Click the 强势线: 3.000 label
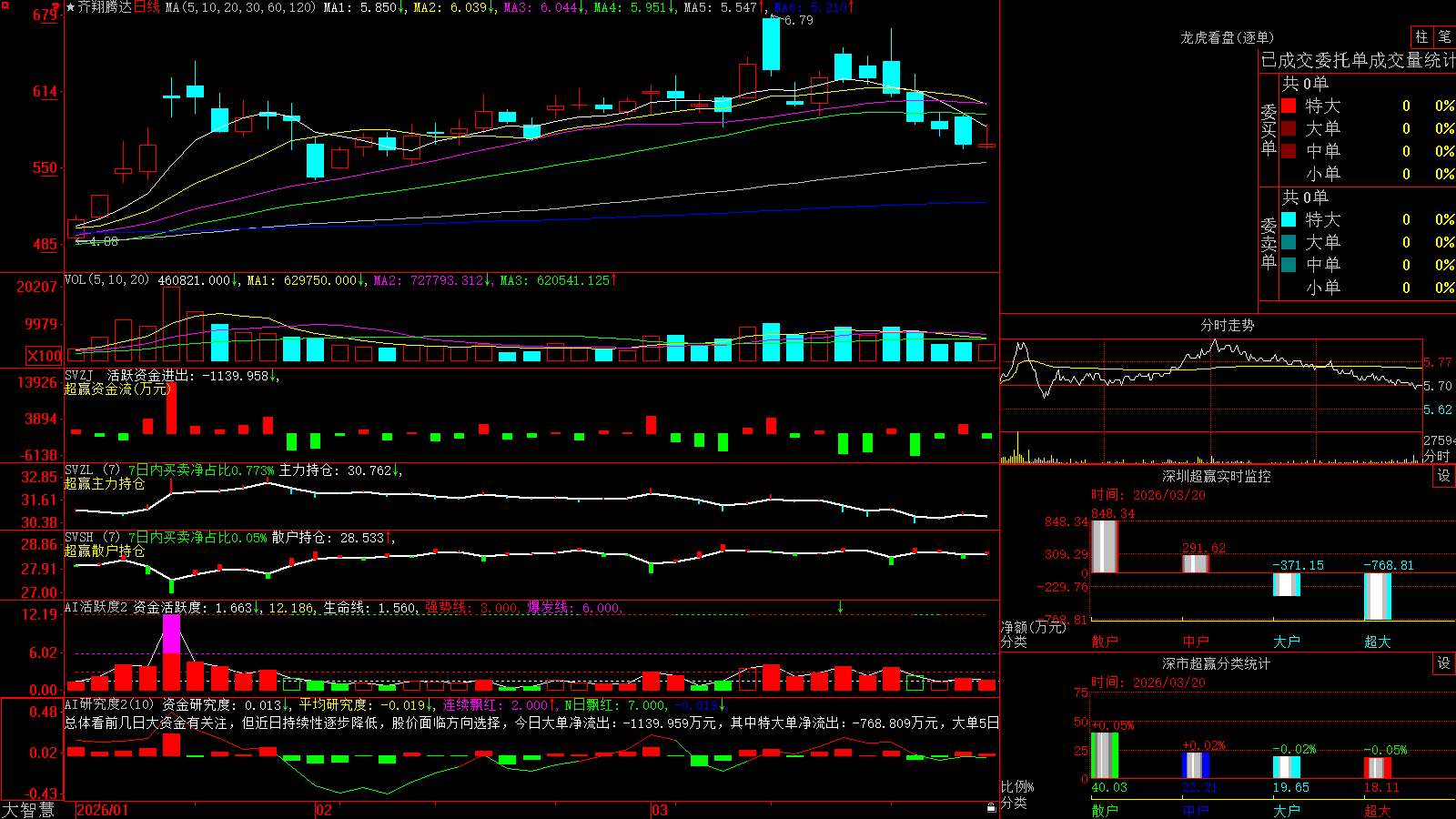Image resolution: width=1456 pixels, height=819 pixels. tap(472, 608)
